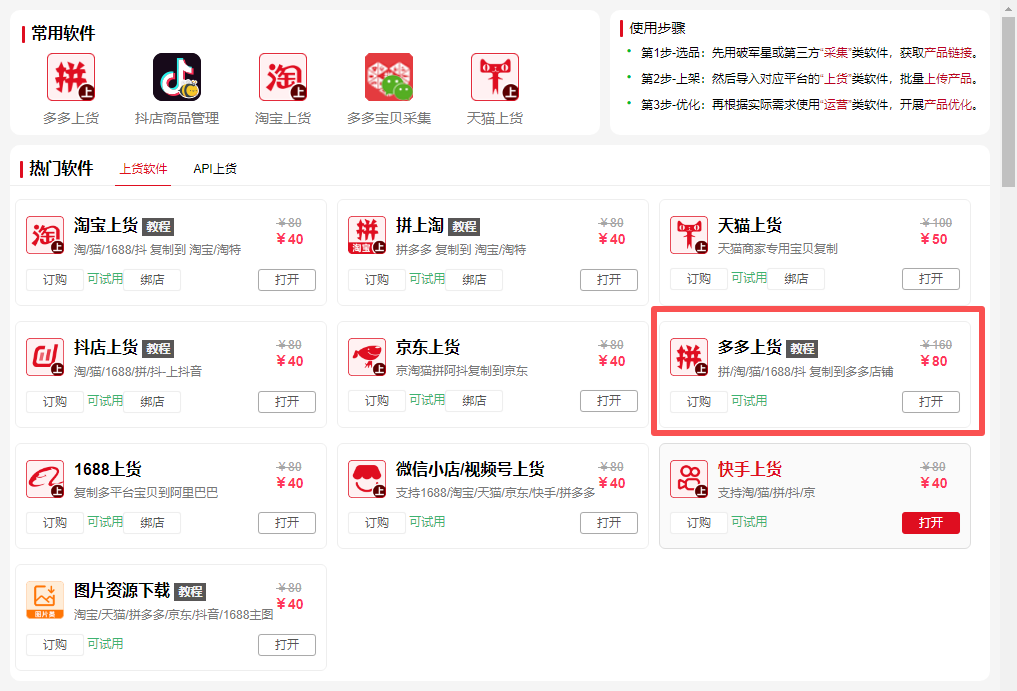
Task: Launch 京东上货 with its 打开 button
Action: [609, 400]
